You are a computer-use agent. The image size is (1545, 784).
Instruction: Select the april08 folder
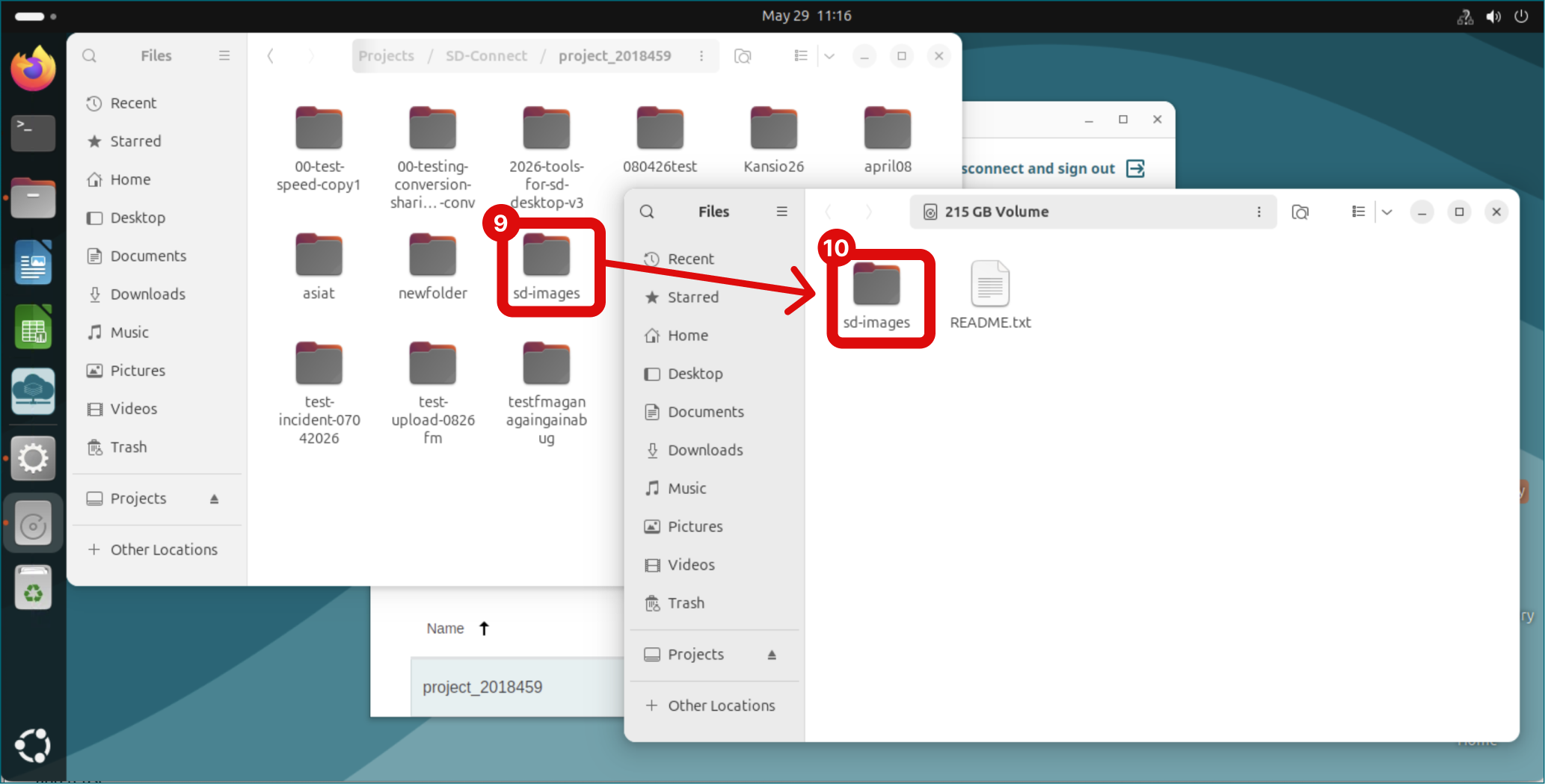[x=888, y=141]
